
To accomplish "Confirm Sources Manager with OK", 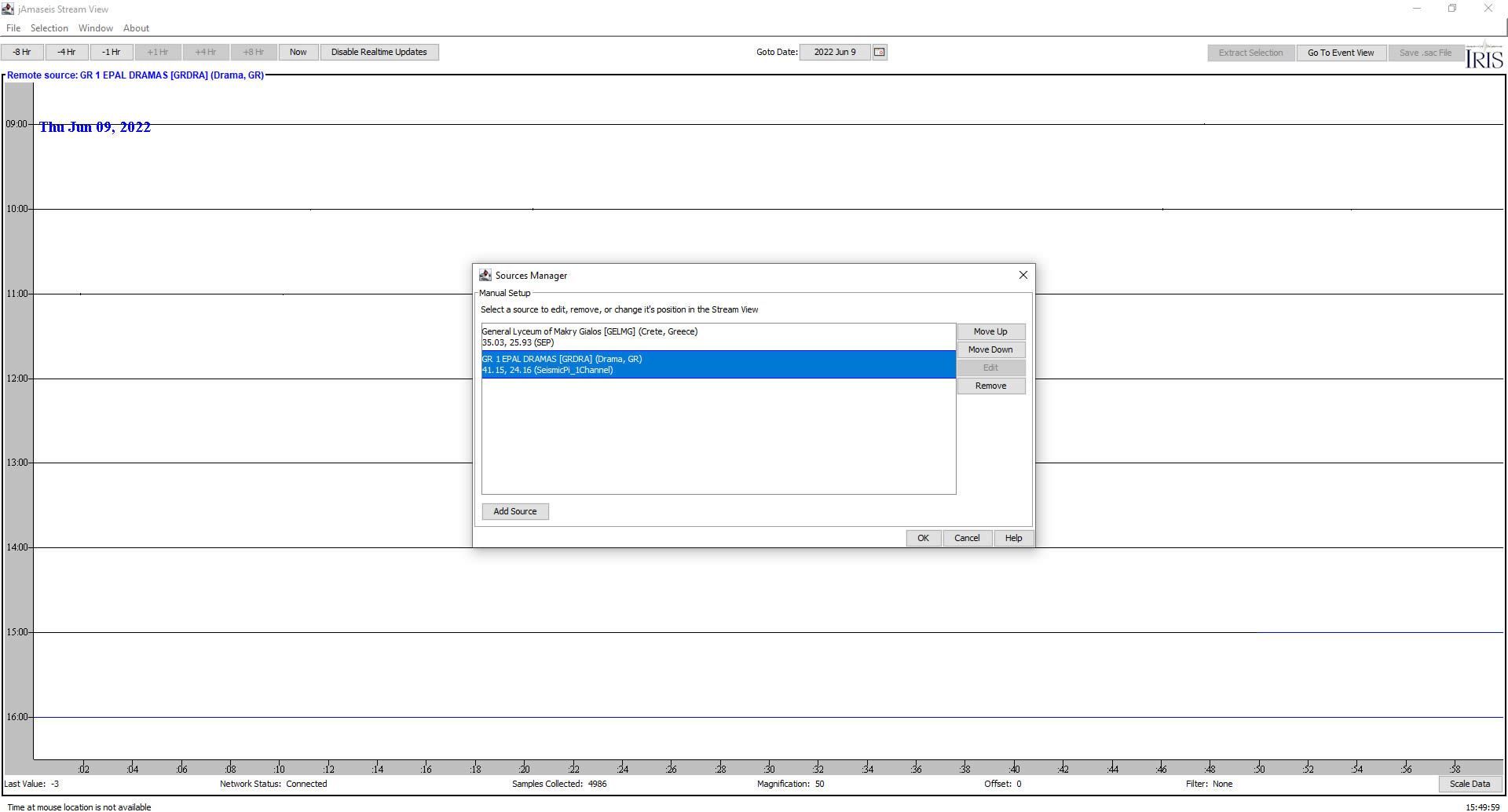I will tap(923, 538).
